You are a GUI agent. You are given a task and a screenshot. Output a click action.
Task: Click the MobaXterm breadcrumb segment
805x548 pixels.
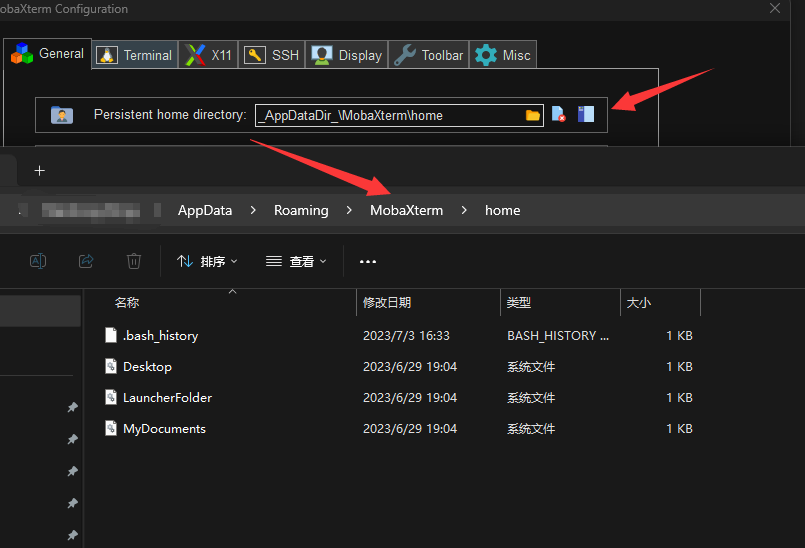click(x=406, y=210)
